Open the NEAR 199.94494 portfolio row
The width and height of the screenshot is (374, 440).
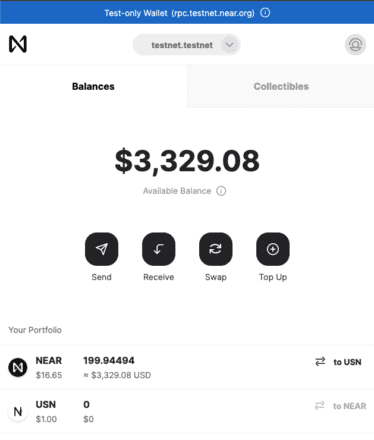click(187, 367)
